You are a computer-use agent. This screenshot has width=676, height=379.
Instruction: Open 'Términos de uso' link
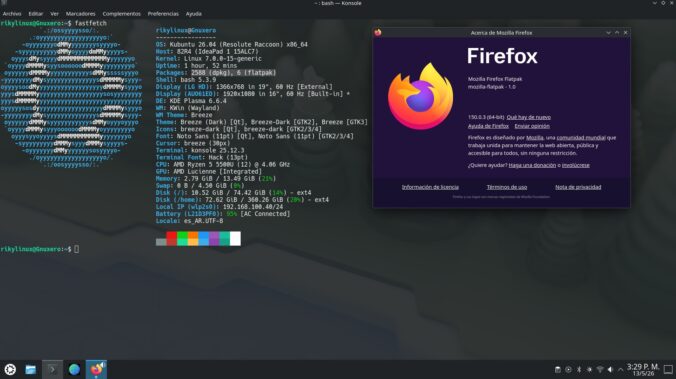tap(507, 187)
